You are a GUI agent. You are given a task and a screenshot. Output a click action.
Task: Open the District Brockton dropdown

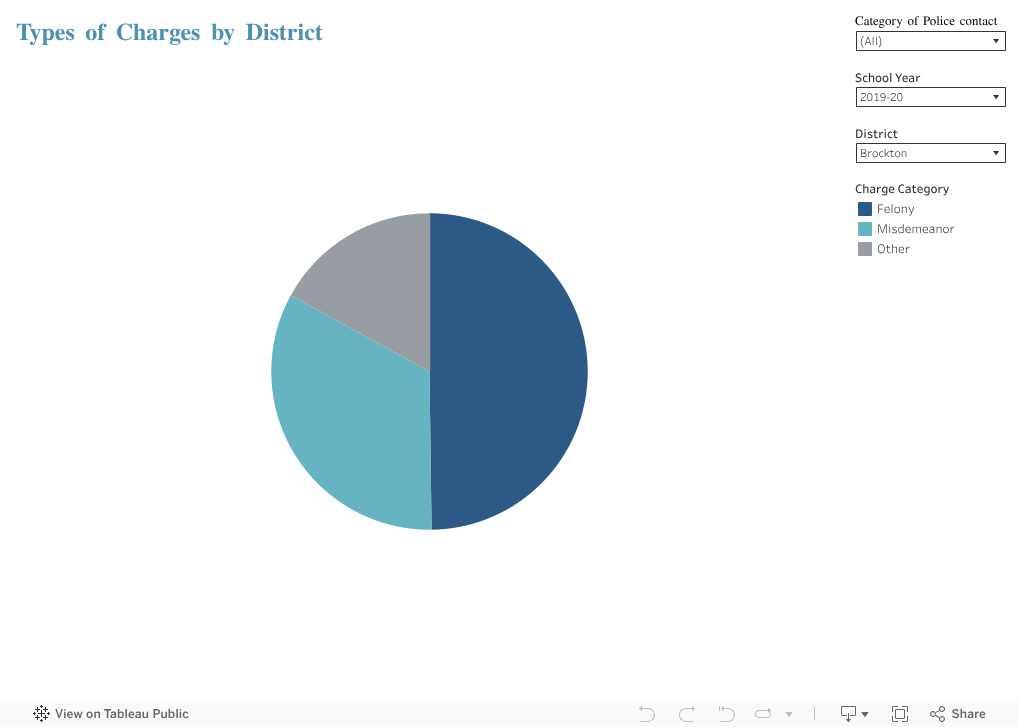pyautogui.click(x=930, y=153)
